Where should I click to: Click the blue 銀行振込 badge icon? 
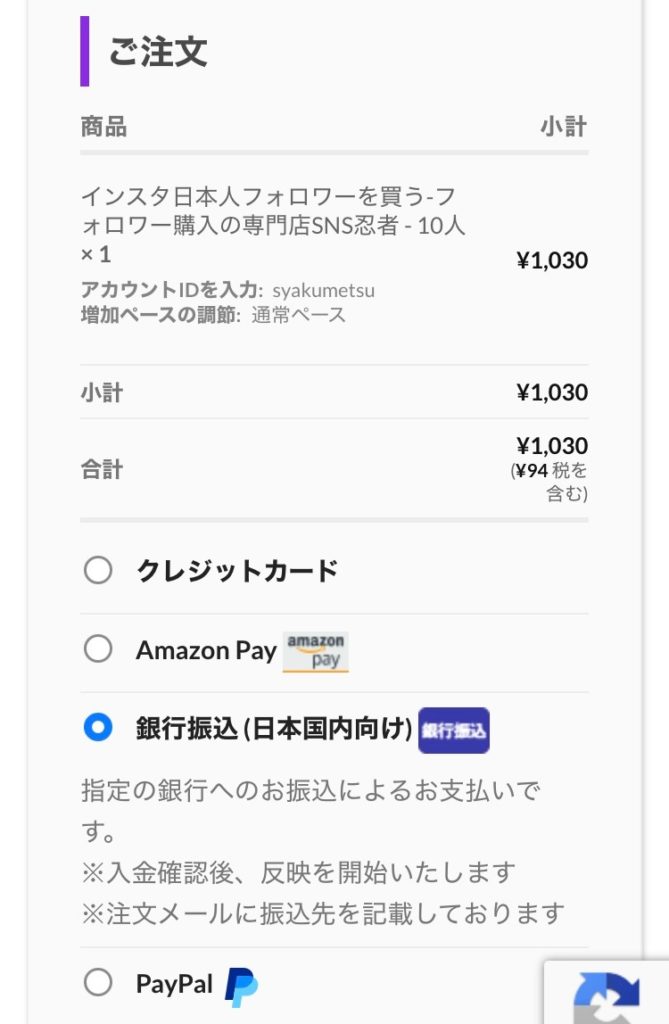point(453,730)
